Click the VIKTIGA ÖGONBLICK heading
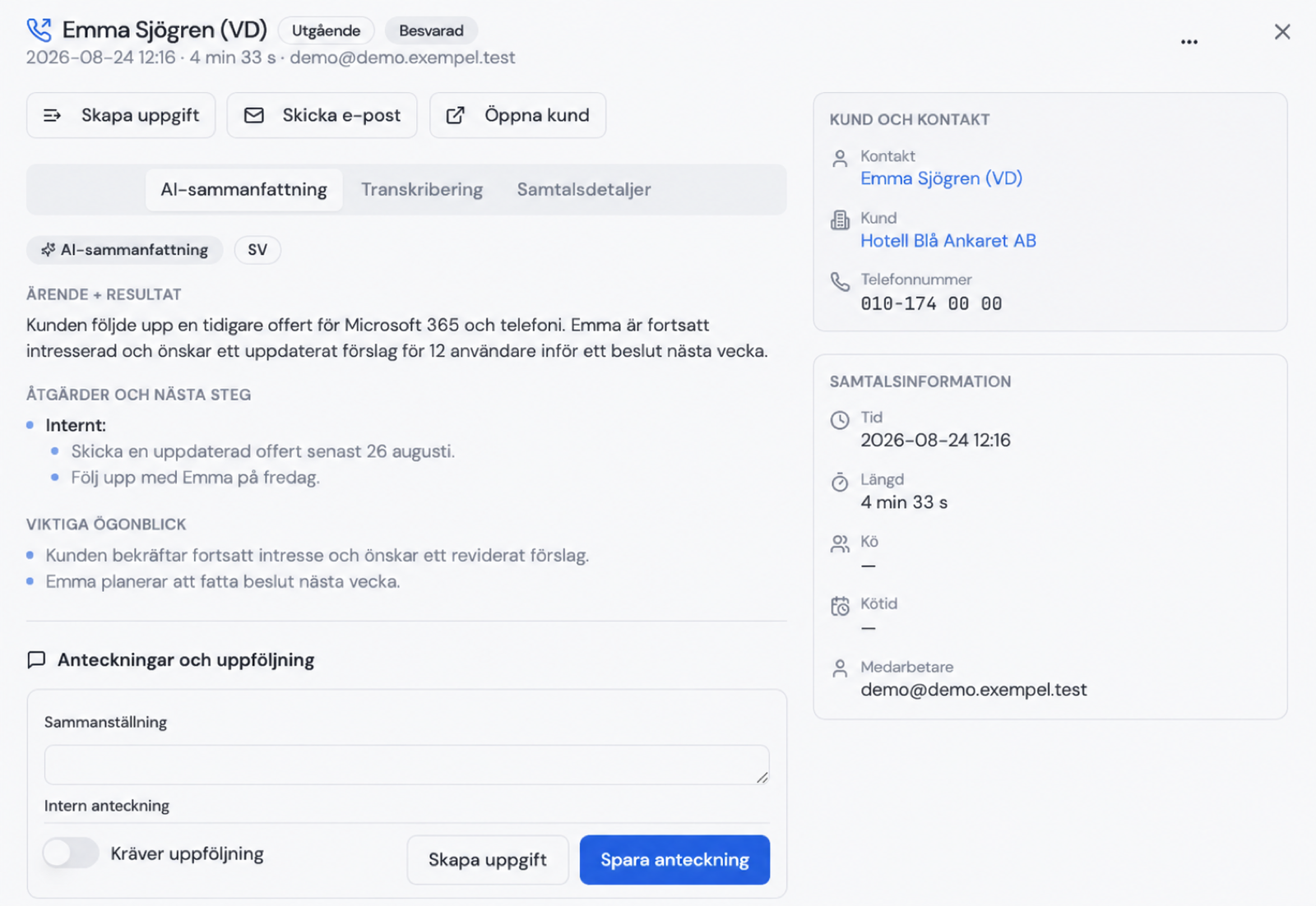Screen dimensions: 1316x906 coord(106,525)
